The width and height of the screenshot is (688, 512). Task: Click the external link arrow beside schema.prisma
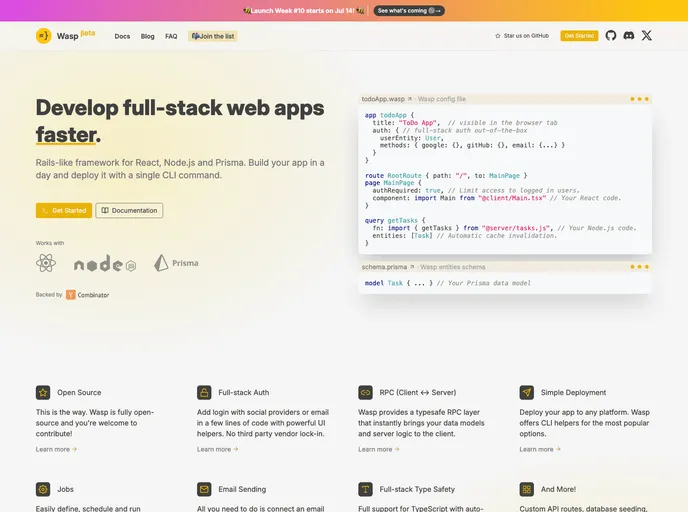tap(412, 267)
